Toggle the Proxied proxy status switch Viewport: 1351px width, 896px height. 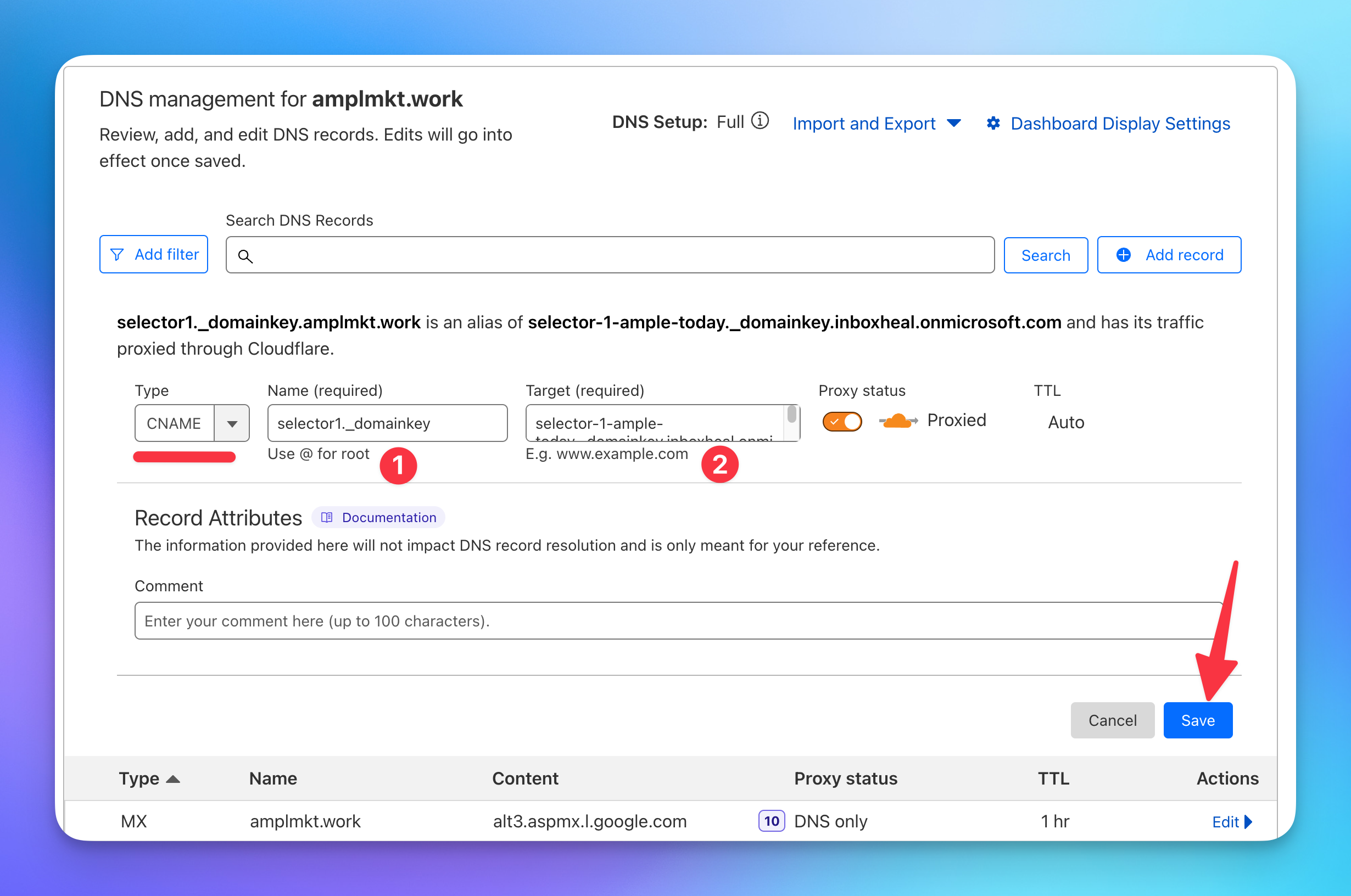[842, 422]
